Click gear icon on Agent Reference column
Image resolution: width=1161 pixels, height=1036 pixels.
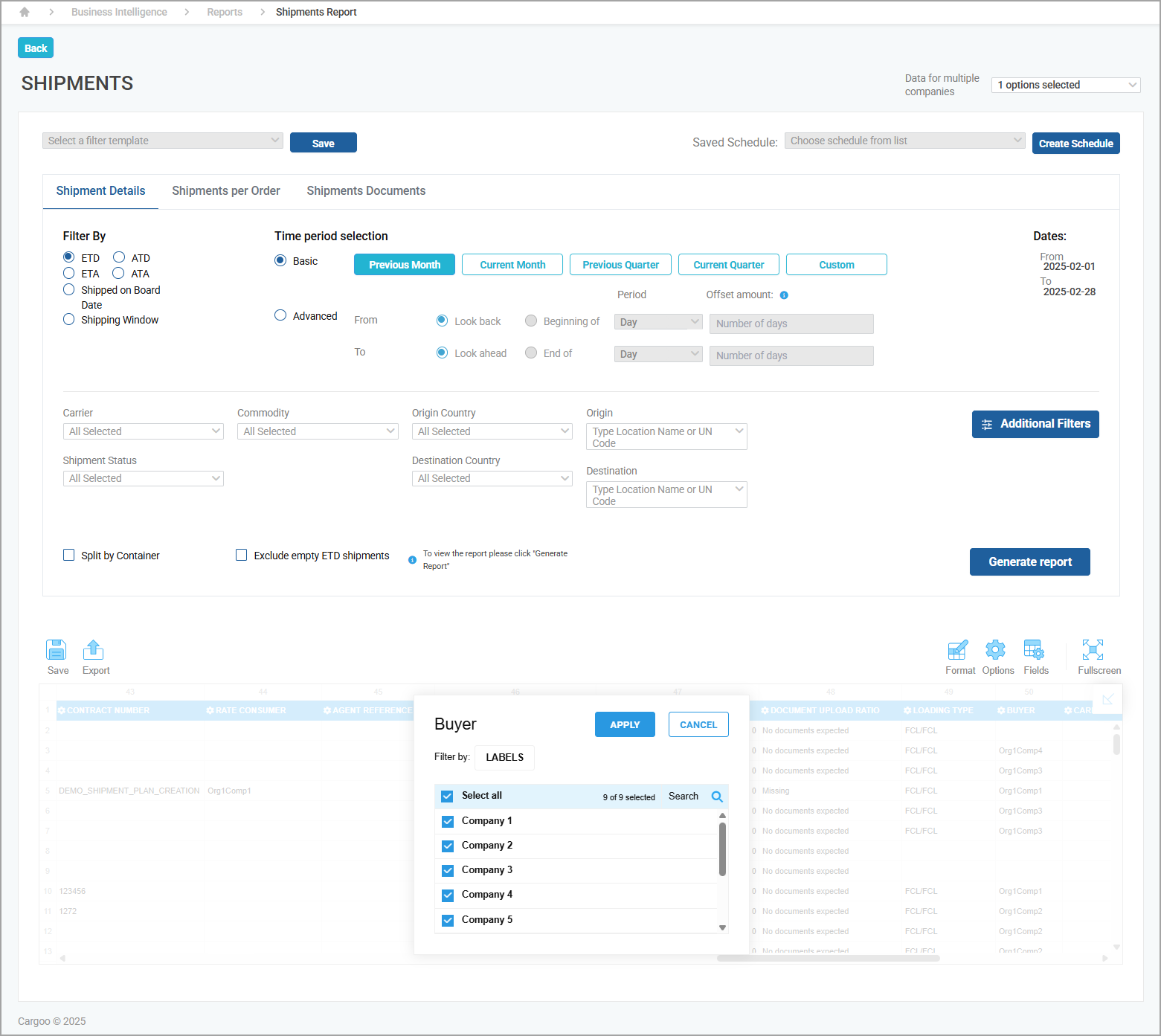[327, 711]
